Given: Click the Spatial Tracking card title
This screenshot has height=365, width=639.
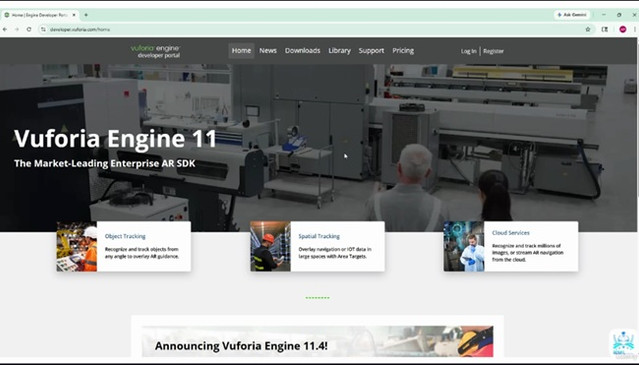Looking at the screenshot, I should (319, 236).
